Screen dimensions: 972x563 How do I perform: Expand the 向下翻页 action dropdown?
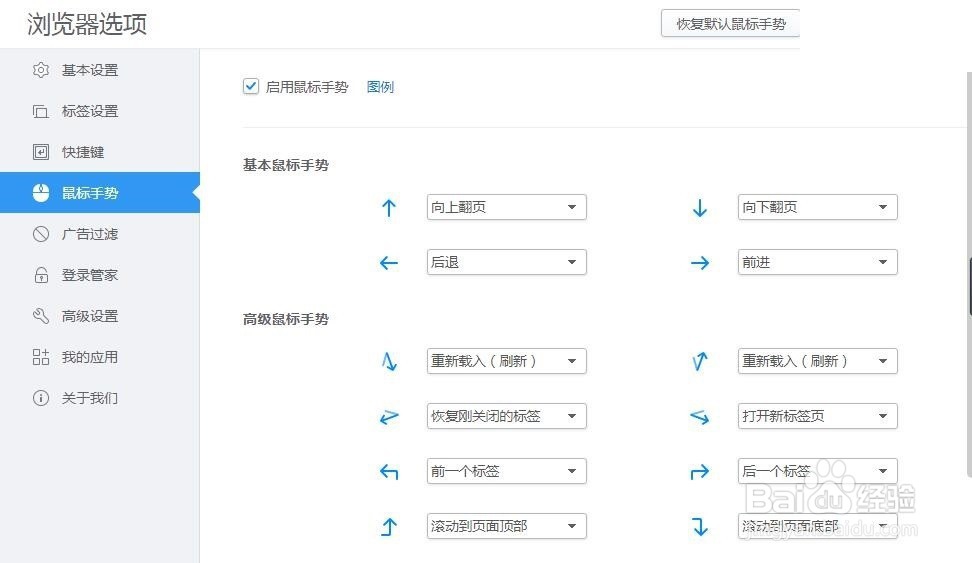(817, 207)
